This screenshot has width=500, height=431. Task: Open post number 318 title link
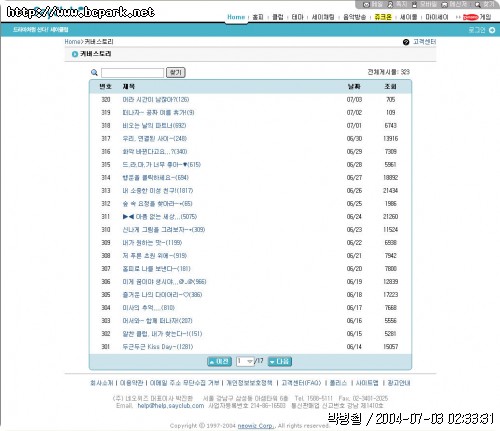(x=154, y=126)
